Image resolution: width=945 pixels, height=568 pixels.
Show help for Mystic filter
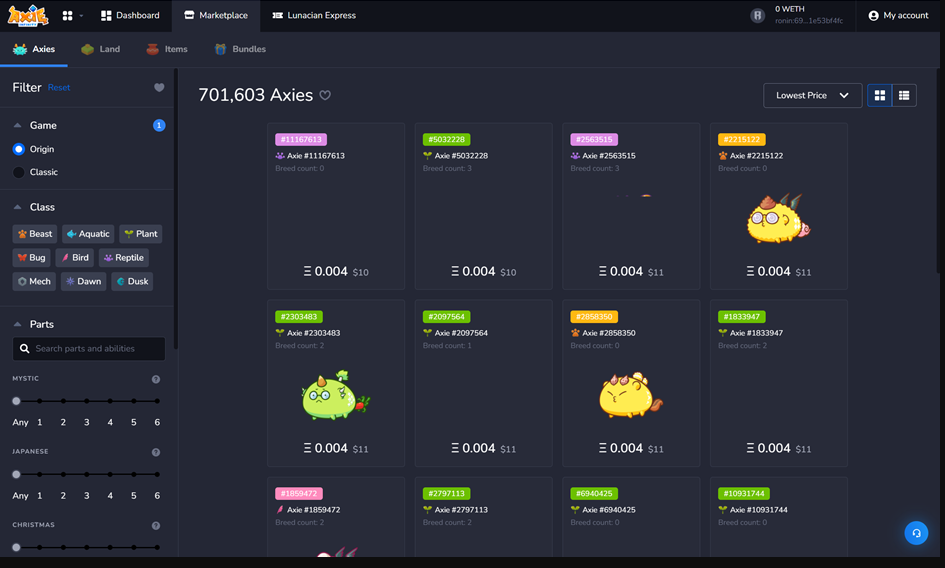click(156, 379)
